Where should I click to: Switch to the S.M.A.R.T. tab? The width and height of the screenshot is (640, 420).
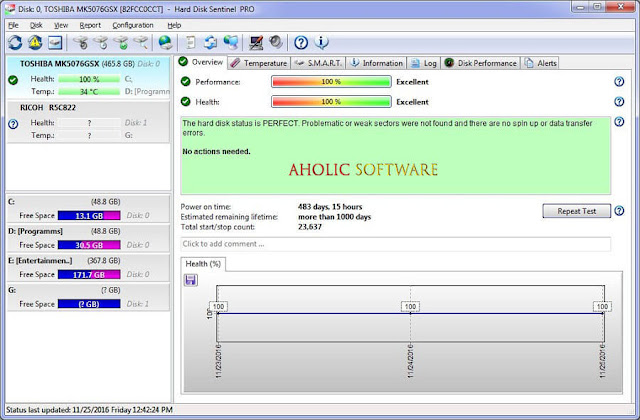(x=318, y=63)
